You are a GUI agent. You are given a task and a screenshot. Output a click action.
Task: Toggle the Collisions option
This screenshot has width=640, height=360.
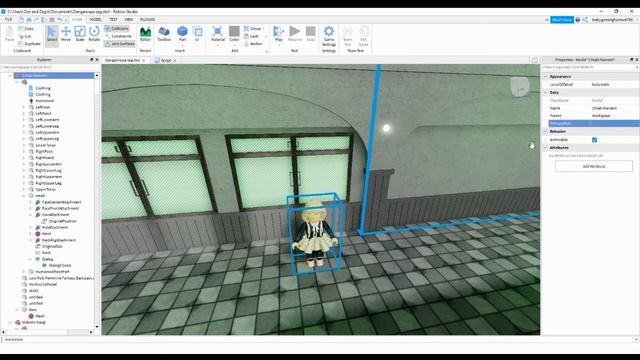tap(117, 29)
